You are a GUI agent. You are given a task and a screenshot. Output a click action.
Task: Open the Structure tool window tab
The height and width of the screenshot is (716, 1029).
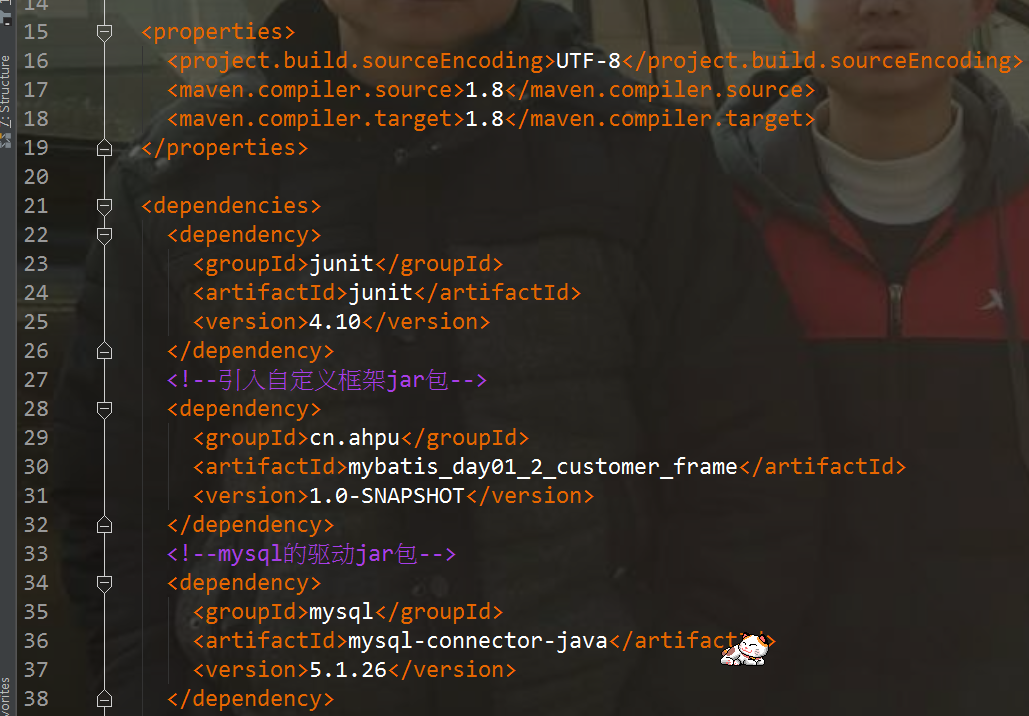[6, 92]
